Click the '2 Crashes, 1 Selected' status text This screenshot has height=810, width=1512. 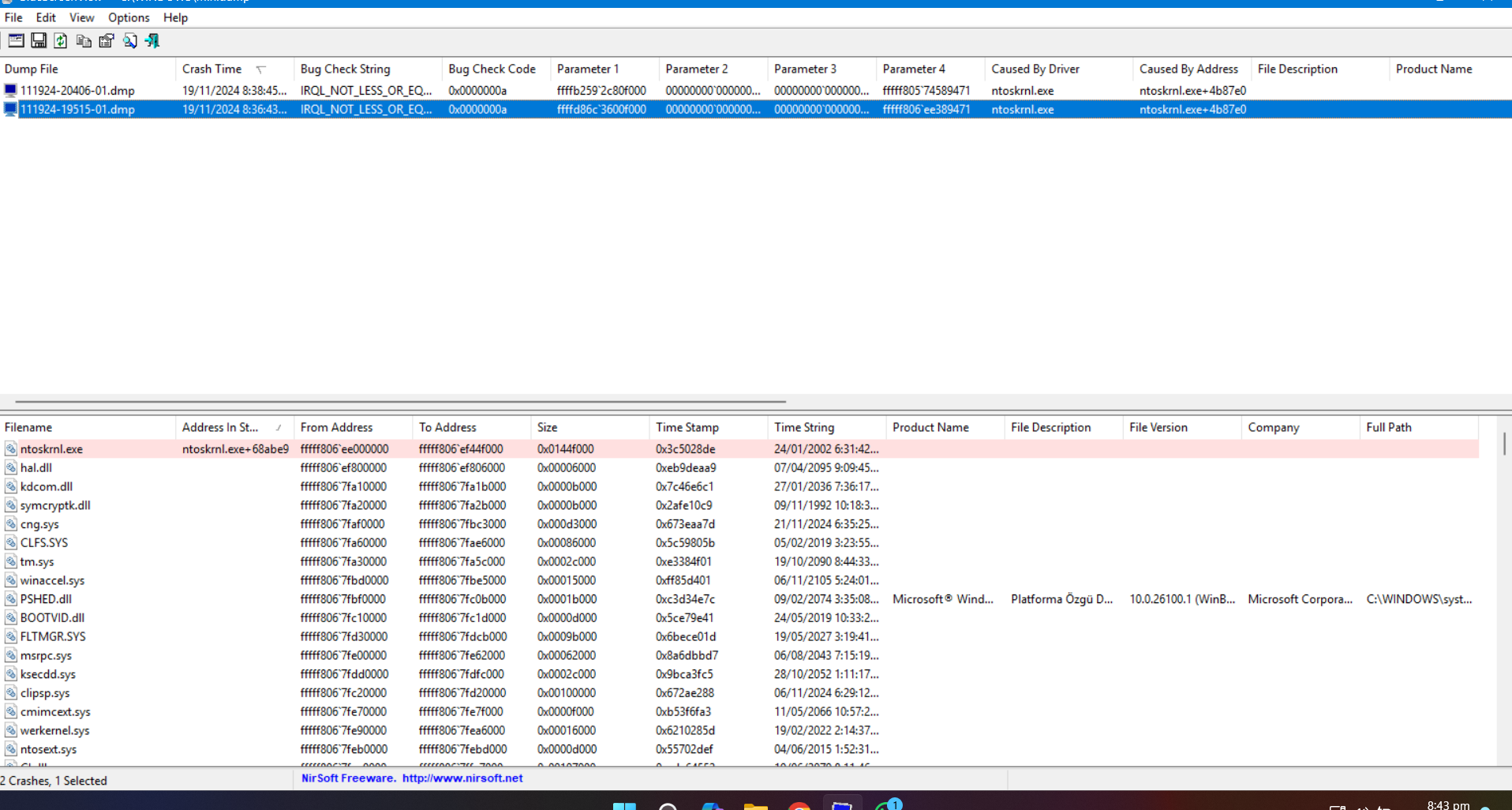coord(54,781)
